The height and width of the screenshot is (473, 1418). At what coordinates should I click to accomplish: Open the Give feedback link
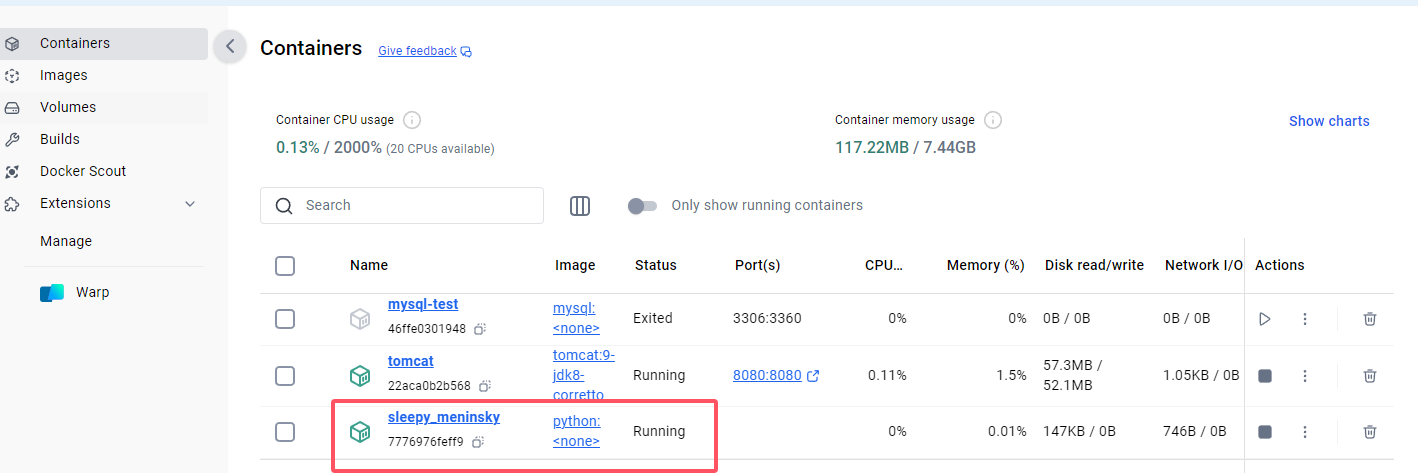(x=417, y=51)
